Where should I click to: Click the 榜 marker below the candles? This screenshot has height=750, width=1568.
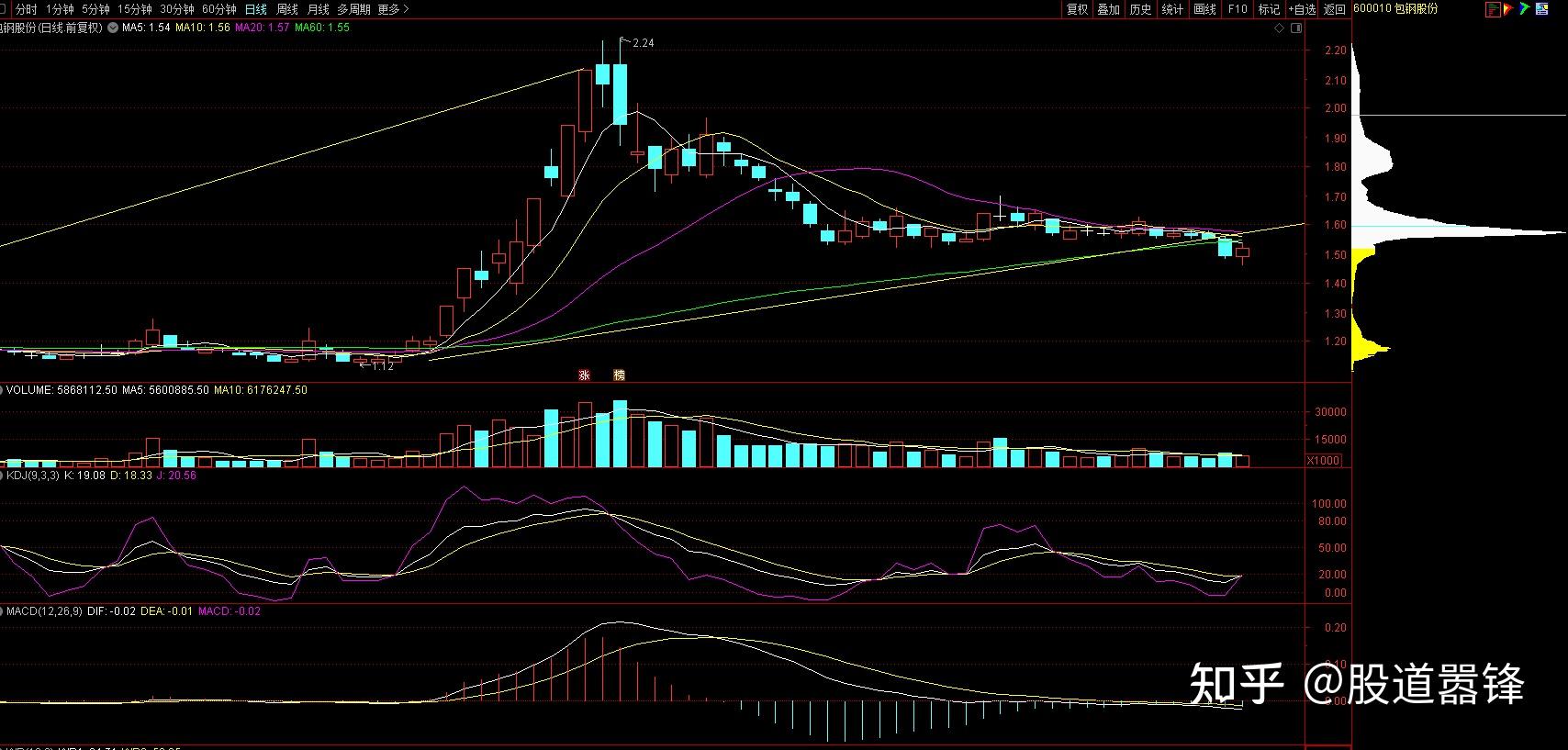(x=619, y=375)
